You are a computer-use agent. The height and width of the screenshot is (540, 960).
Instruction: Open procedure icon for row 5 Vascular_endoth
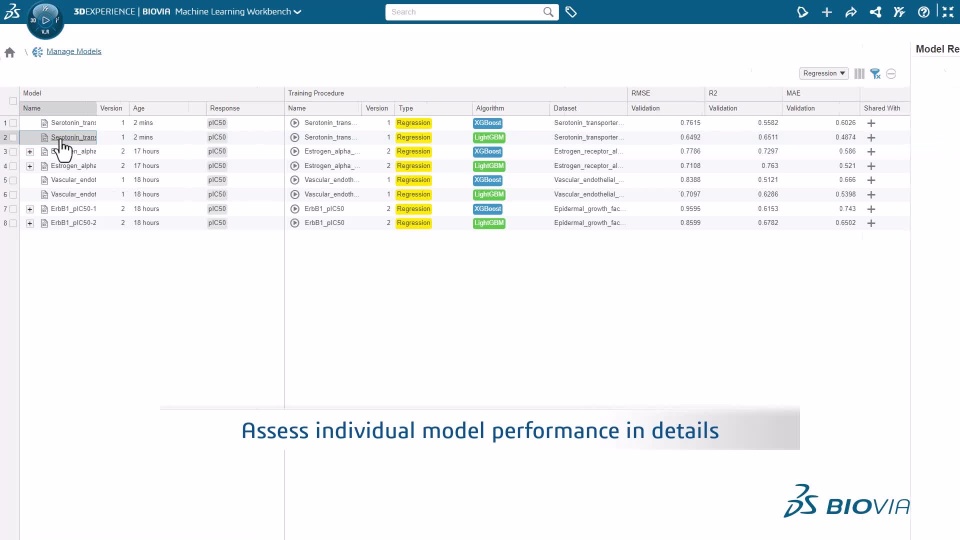(294, 181)
